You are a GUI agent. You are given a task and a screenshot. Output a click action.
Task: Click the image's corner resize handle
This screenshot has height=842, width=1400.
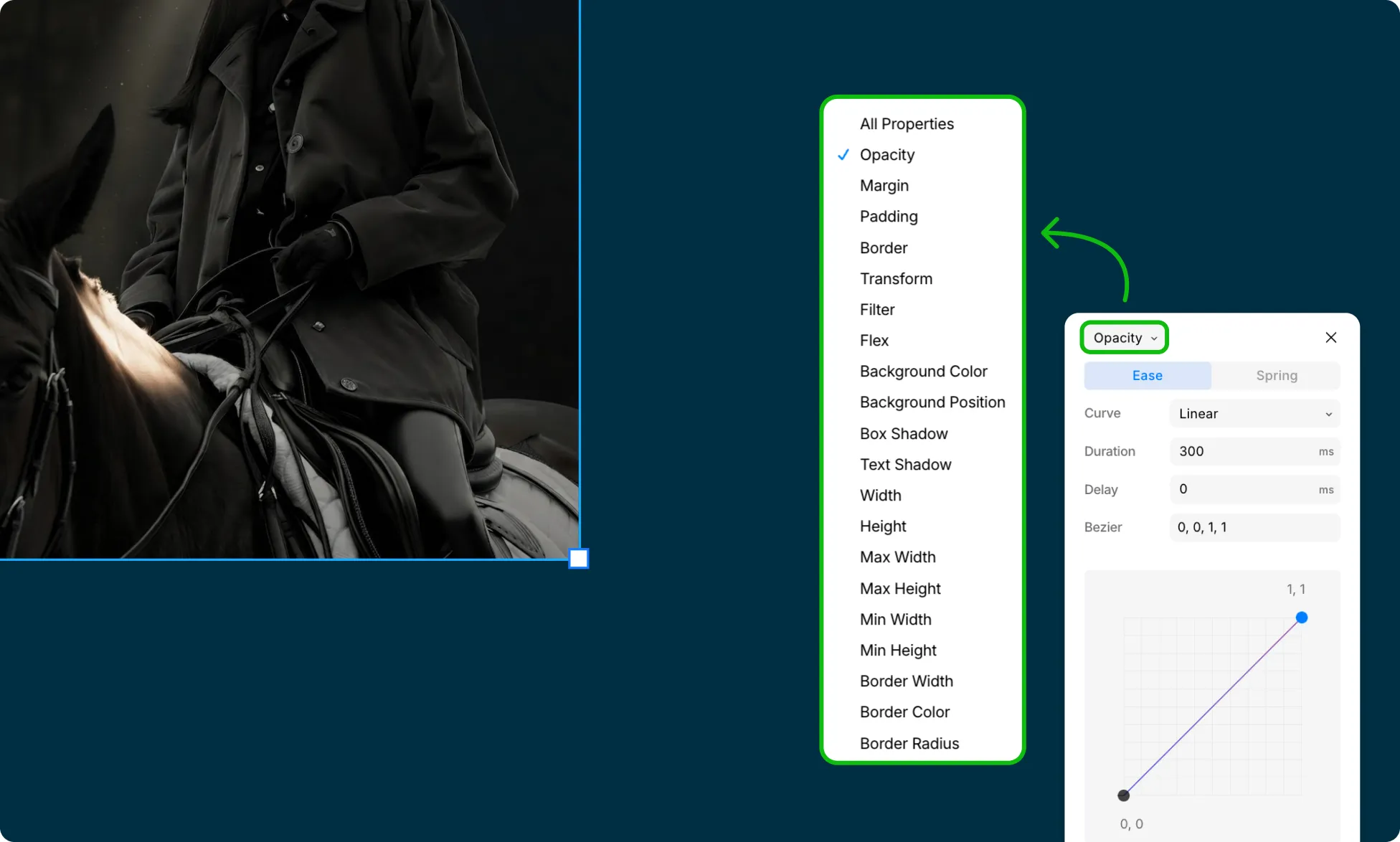tap(579, 559)
